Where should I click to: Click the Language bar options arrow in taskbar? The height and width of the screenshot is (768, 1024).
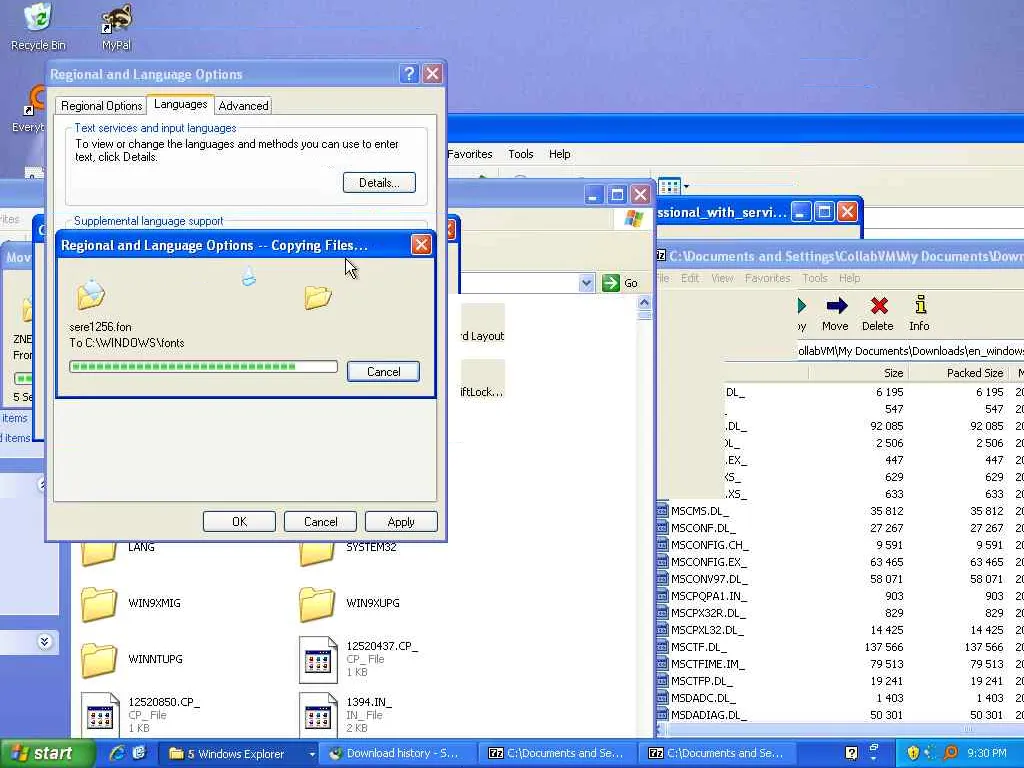tap(873, 758)
